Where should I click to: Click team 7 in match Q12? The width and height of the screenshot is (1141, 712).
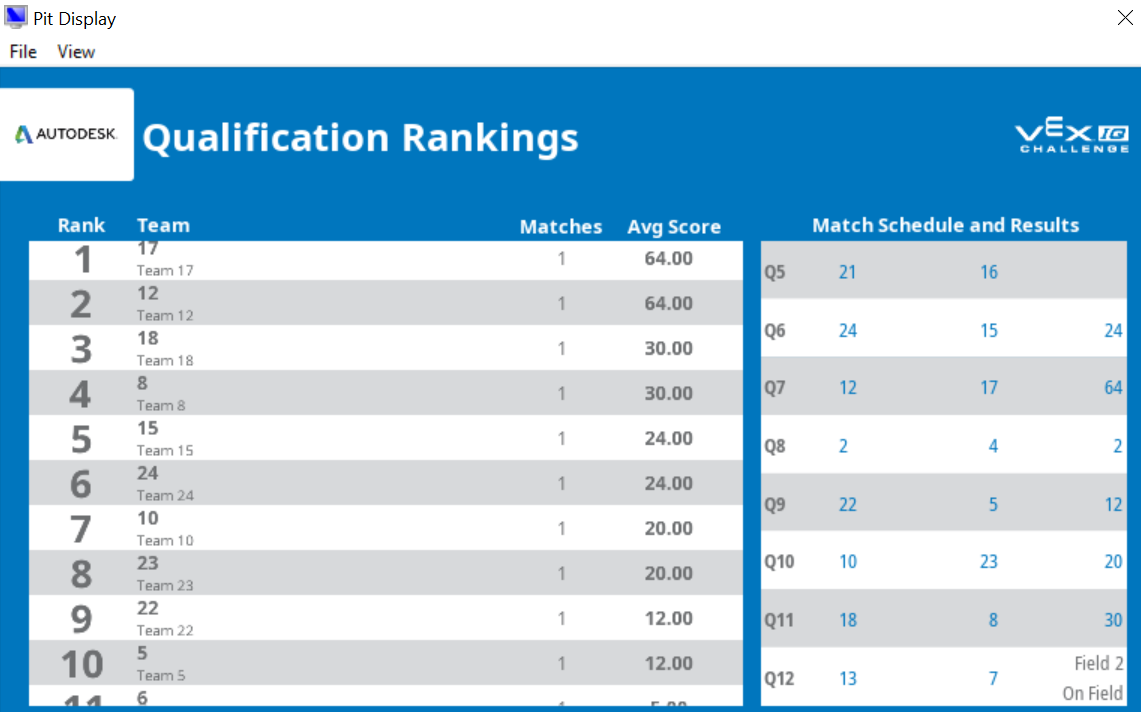click(993, 678)
